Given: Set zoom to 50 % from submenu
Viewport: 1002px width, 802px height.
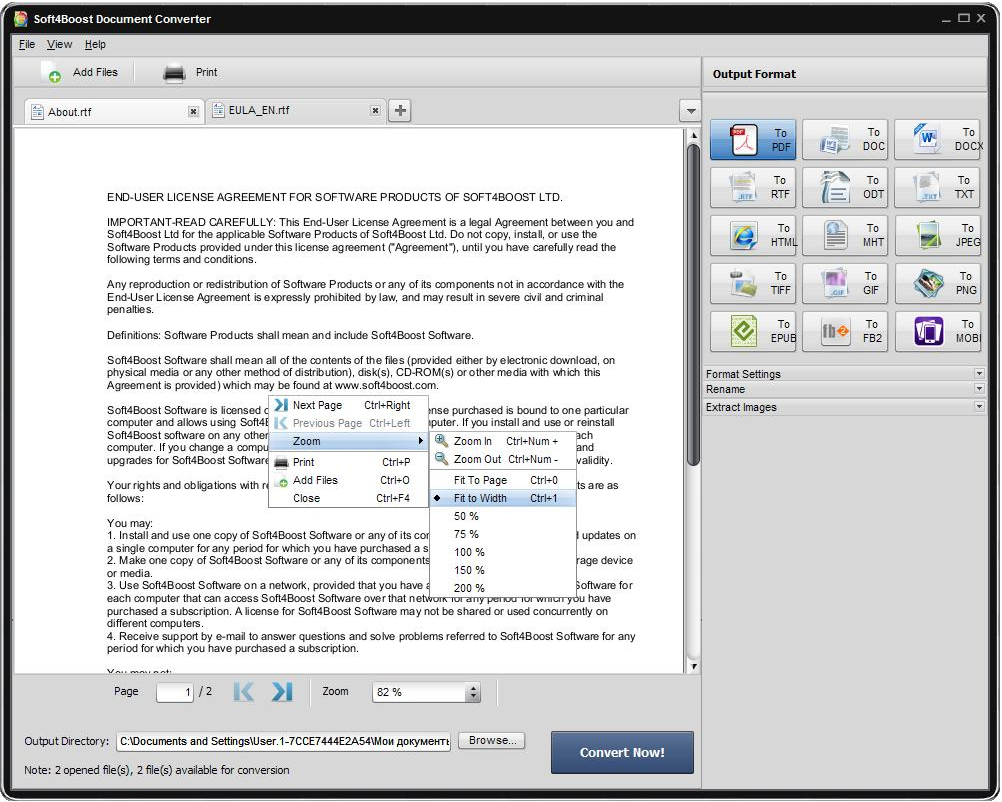Looking at the screenshot, I should (503, 516).
